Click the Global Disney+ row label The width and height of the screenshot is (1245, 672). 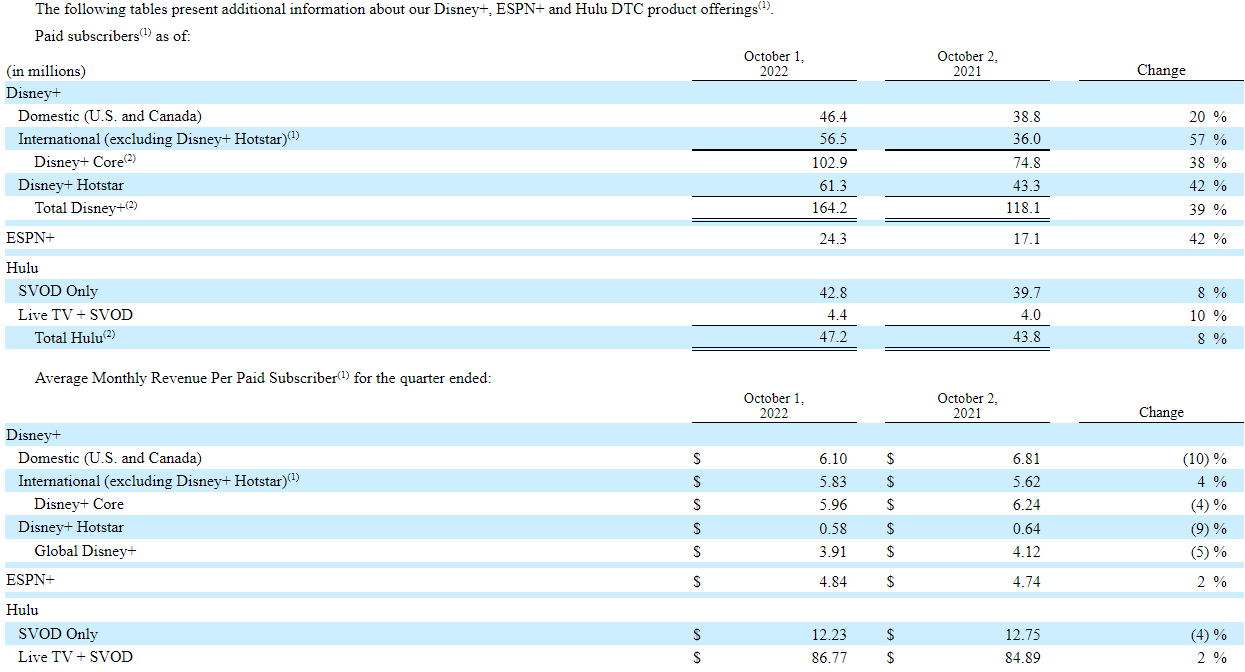click(85, 551)
